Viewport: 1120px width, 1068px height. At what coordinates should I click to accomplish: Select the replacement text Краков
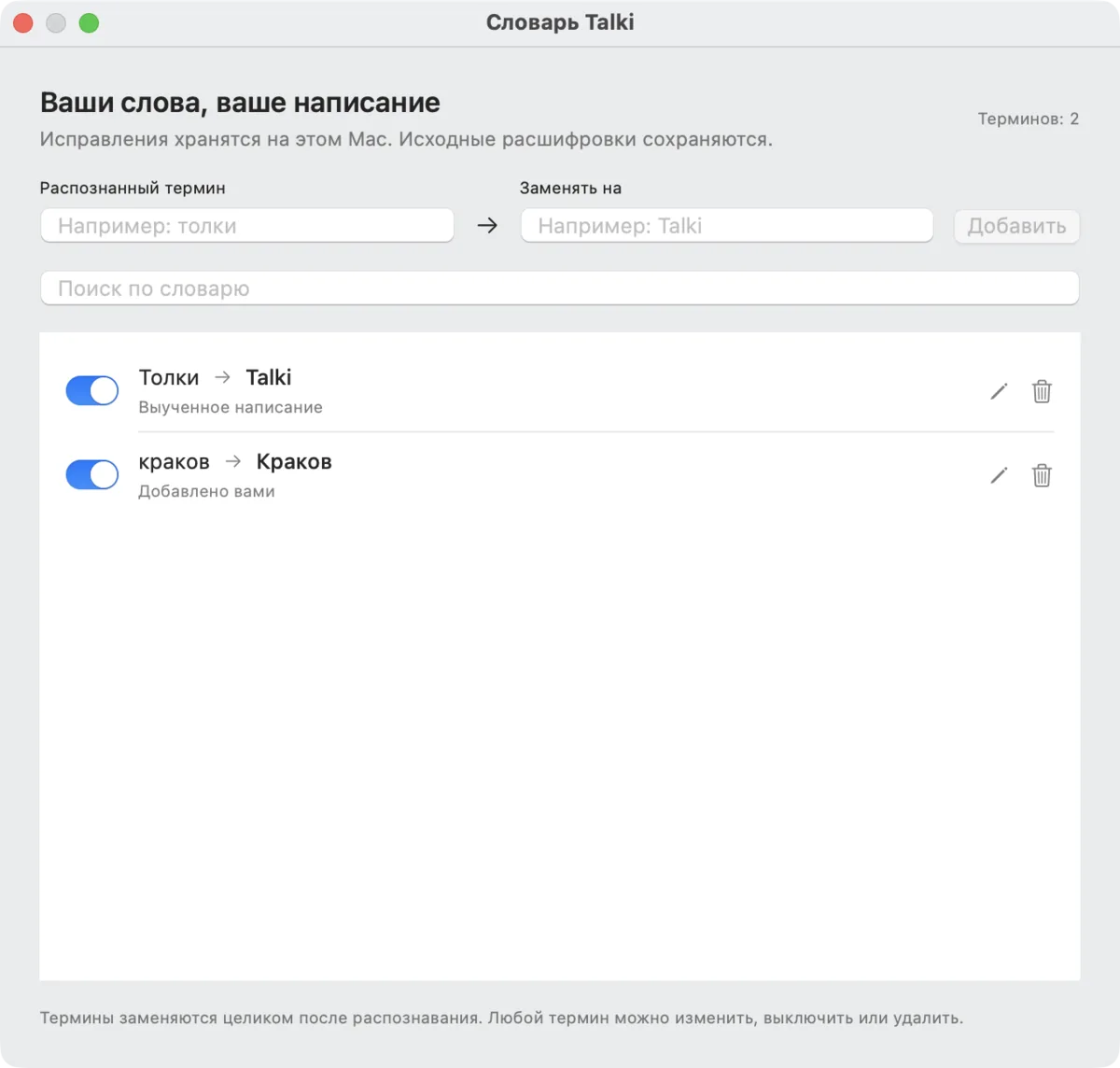[294, 462]
